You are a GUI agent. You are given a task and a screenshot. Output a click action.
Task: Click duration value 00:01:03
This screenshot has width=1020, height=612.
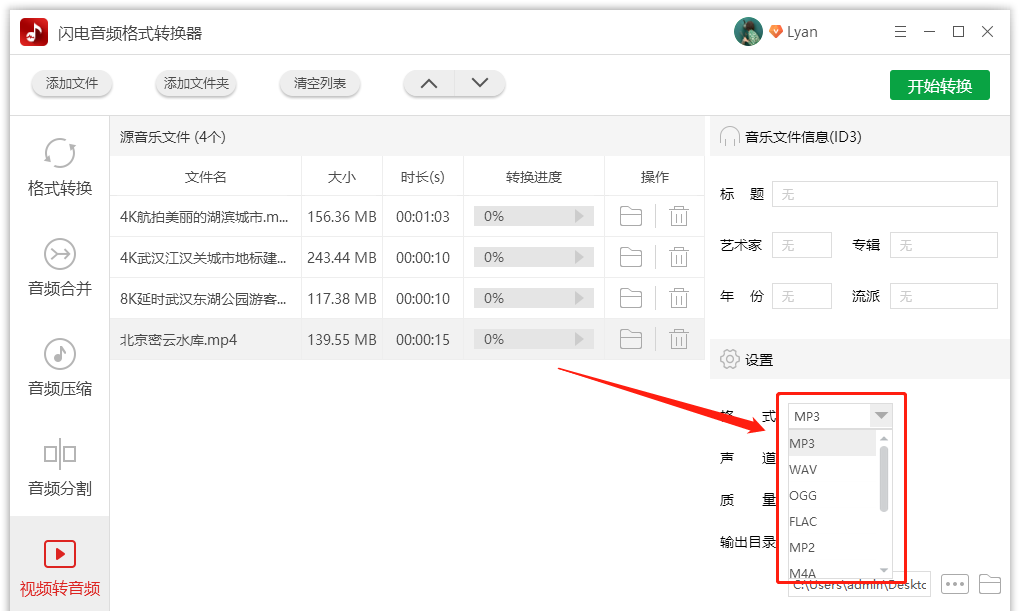pyautogui.click(x=423, y=217)
